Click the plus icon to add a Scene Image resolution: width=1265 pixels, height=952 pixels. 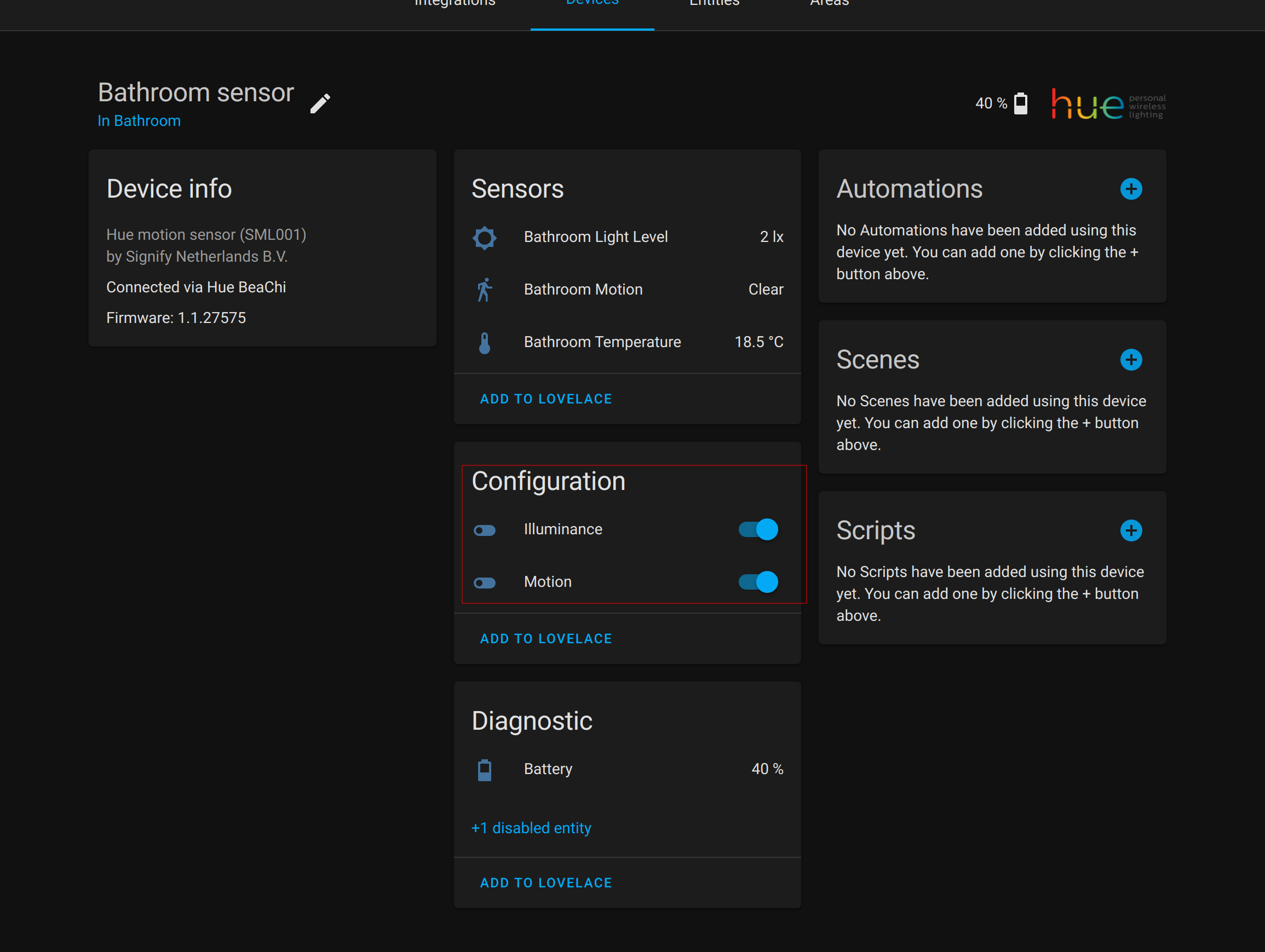(1131, 360)
